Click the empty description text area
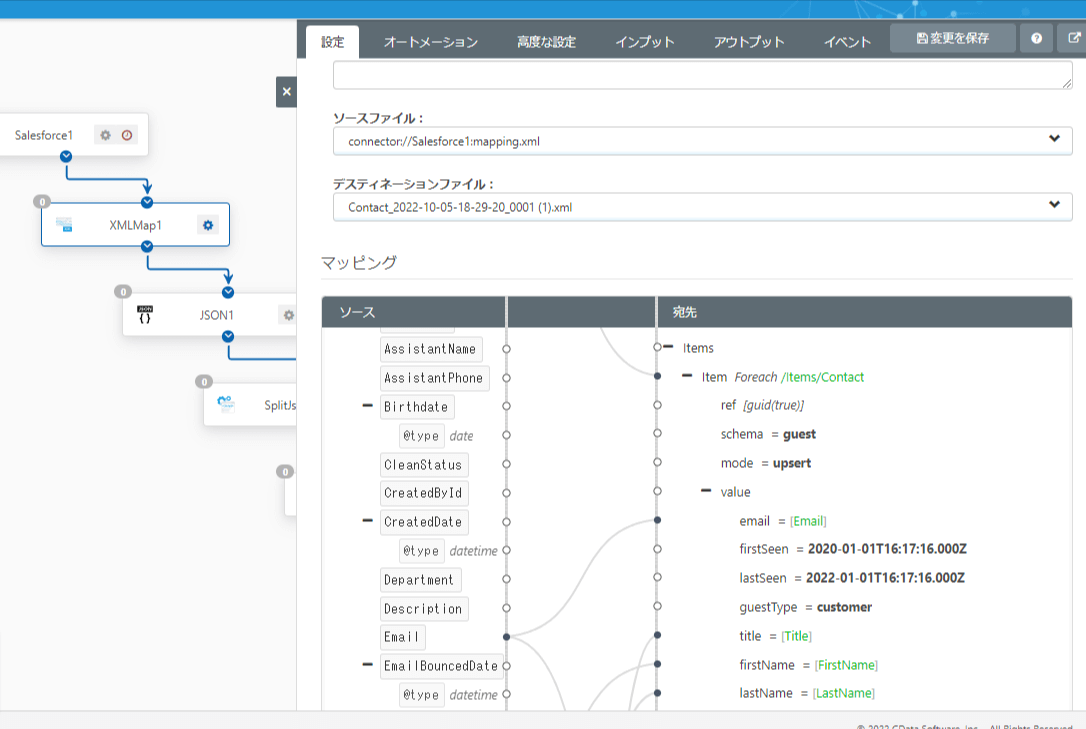The height and width of the screenshot is (729, 1086). (702, 75)
